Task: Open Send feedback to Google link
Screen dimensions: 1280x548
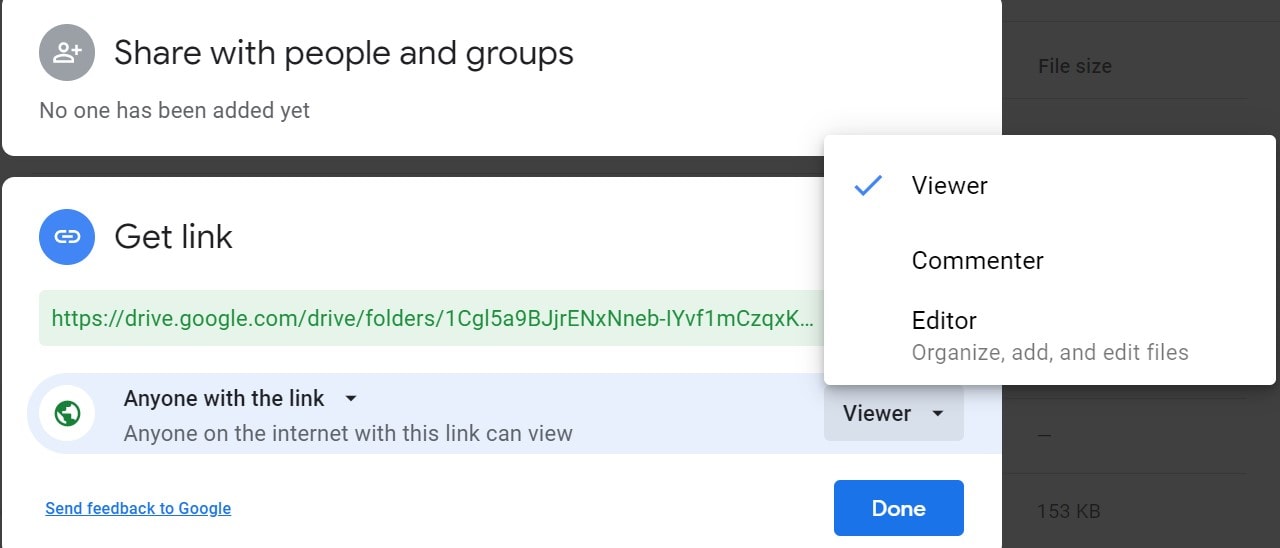Action: [x=138, y=508]
